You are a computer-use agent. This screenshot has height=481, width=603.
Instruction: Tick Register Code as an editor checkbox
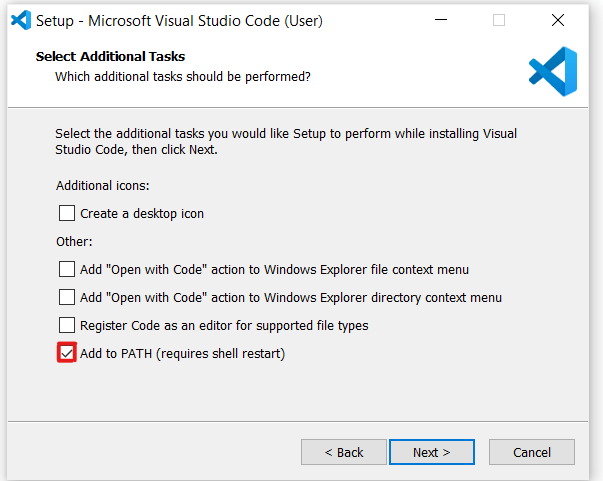tap(67, 325)
